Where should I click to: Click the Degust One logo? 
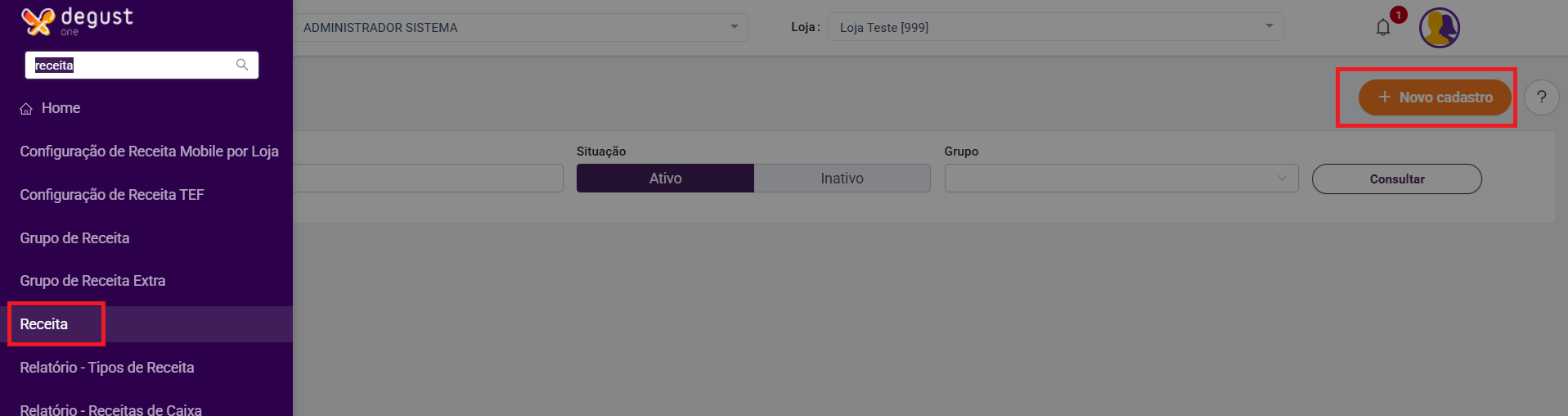pyautogui.click(x=77, y=20)
